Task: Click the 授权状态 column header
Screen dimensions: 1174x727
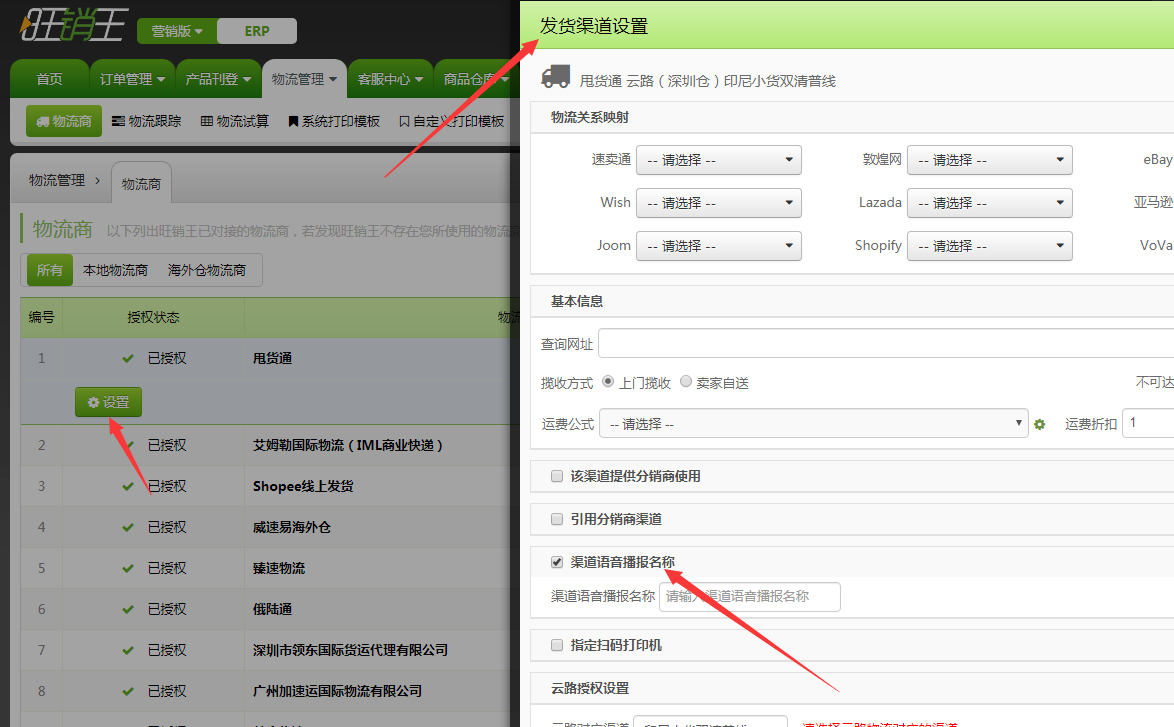Action: (153, 317)
